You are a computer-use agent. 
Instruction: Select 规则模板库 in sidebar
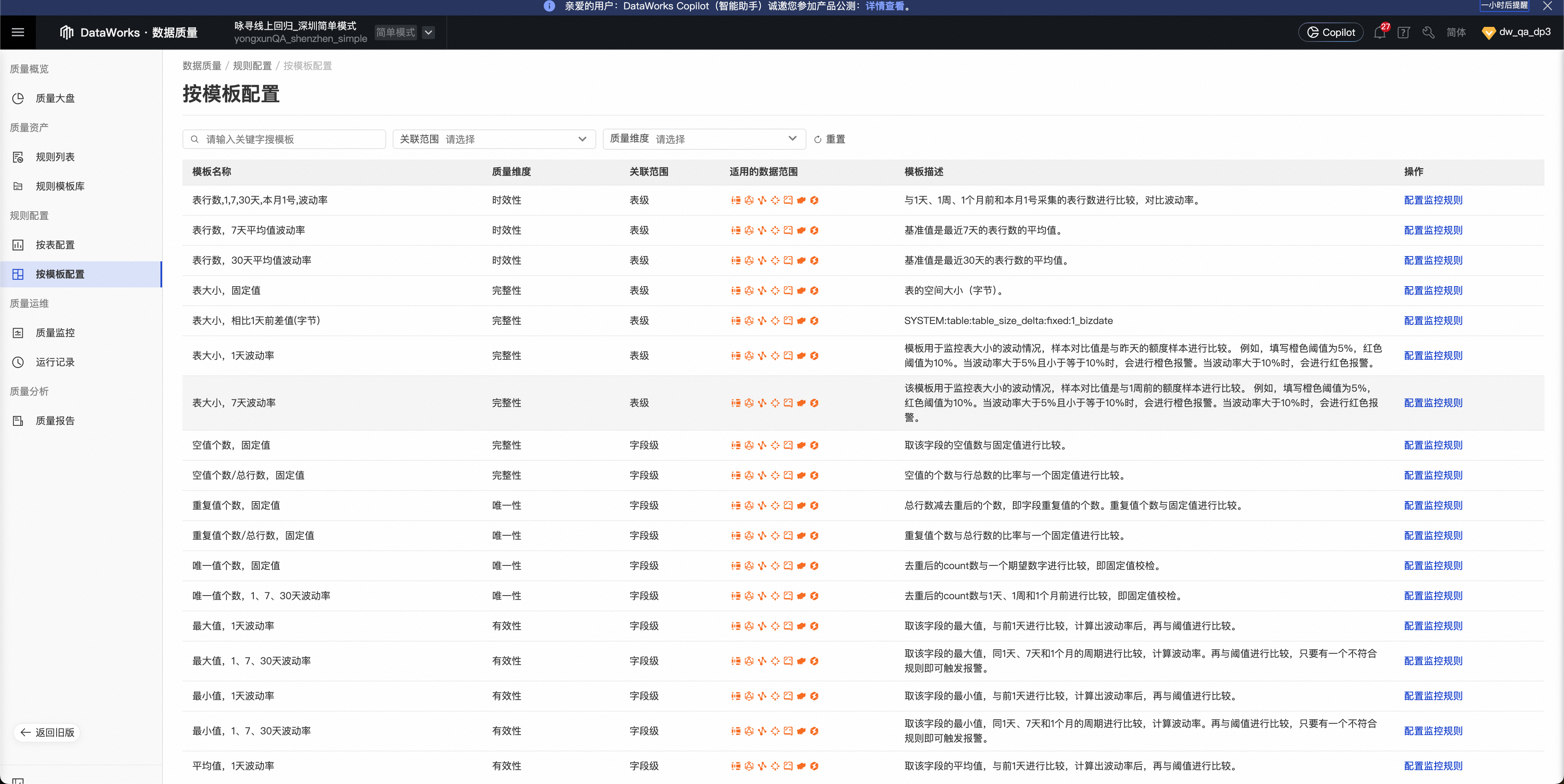[59, 186]
